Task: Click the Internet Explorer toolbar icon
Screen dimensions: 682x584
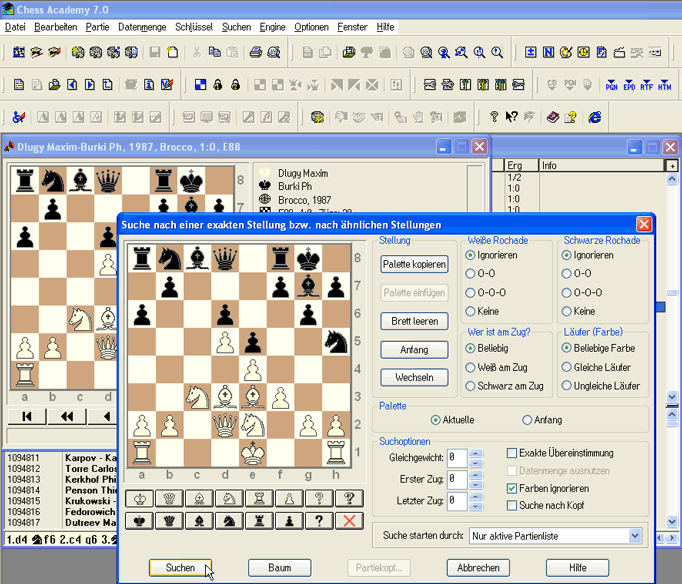Action: (x=594, y=118)
